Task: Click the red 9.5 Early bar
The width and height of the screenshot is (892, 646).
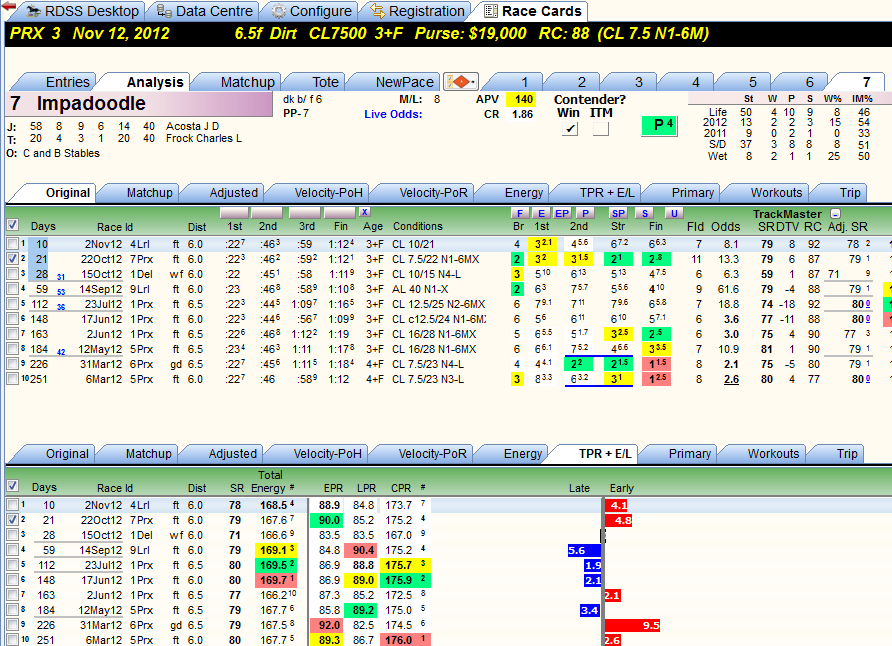Action: point(632,626)
